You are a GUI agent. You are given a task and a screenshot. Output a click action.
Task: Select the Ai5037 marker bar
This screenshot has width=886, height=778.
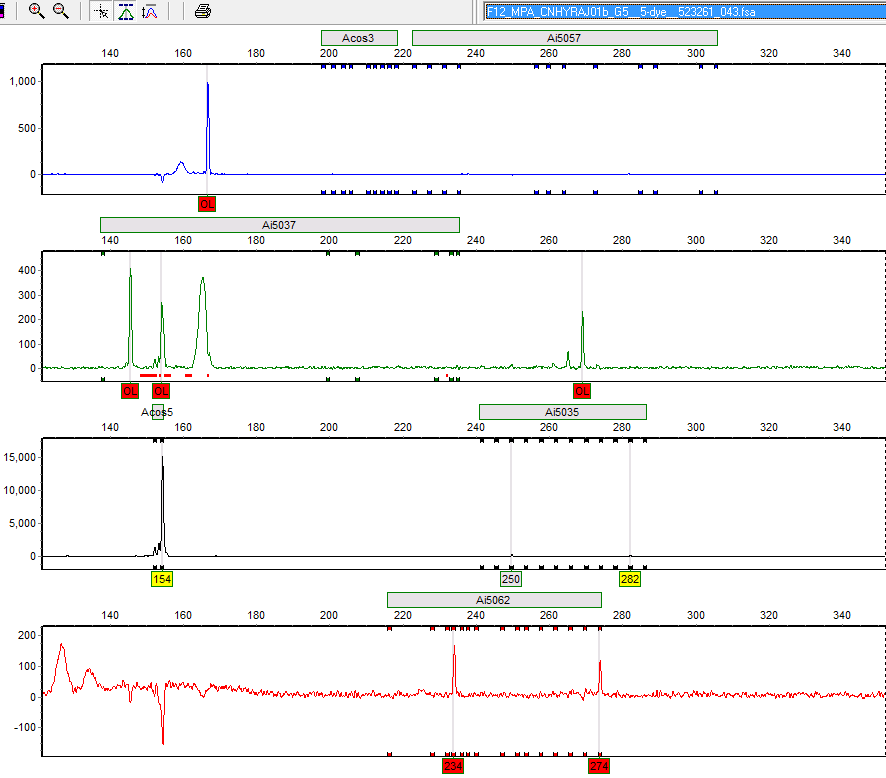coord(279,225)
